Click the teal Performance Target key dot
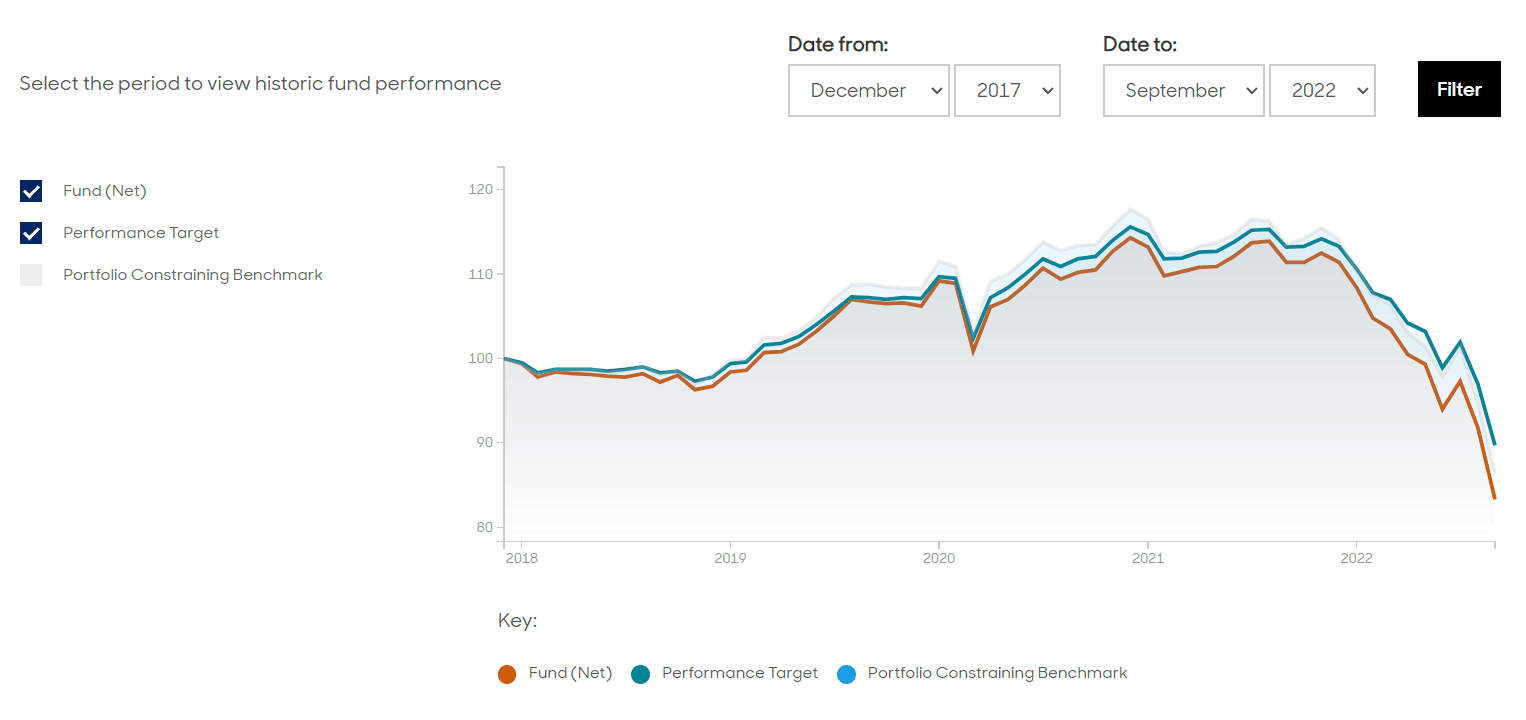1526x720 pixels. pyautogui.click(x=641, y=674)
